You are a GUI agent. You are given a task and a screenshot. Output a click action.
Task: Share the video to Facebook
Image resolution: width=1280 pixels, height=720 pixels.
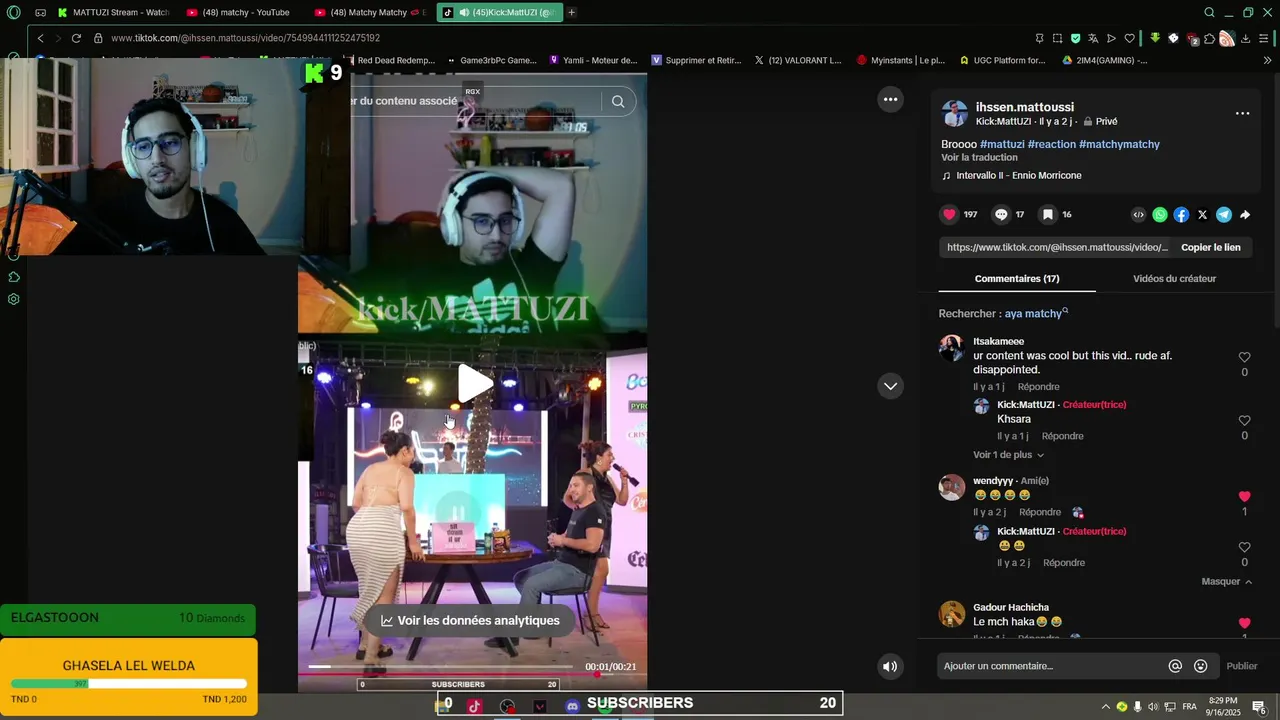(x=1181, y=215)
